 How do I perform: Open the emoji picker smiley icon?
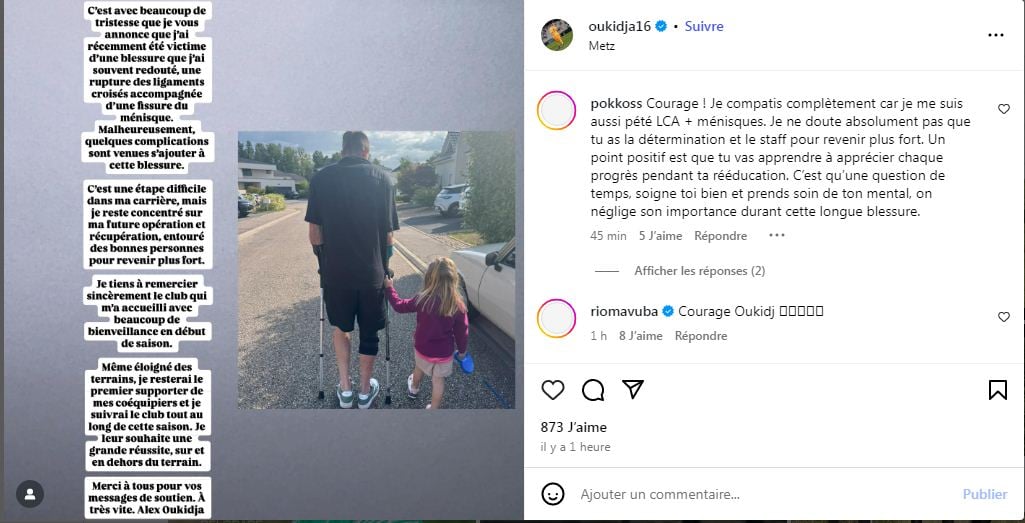[553, 494]
